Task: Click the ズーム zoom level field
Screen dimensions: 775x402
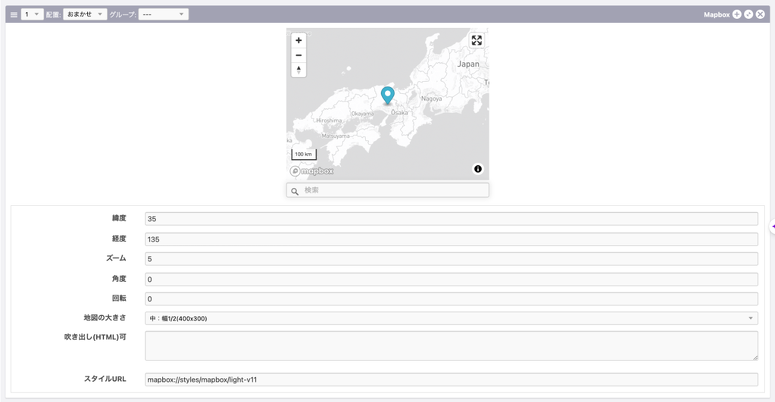Action: click(451, 259)
